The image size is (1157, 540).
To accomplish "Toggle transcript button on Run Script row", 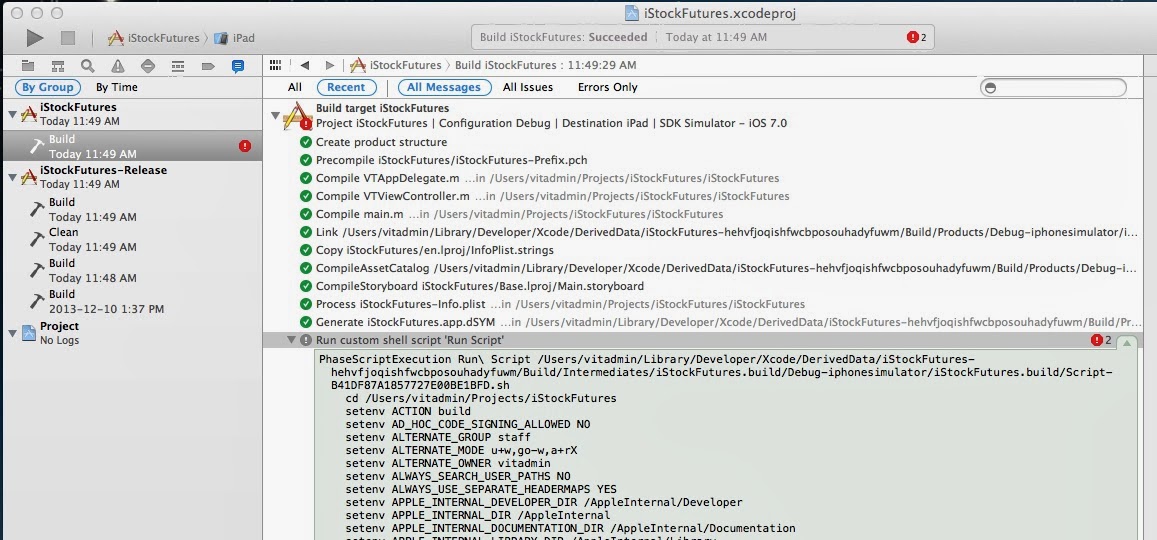I will tap(1127, 342).
